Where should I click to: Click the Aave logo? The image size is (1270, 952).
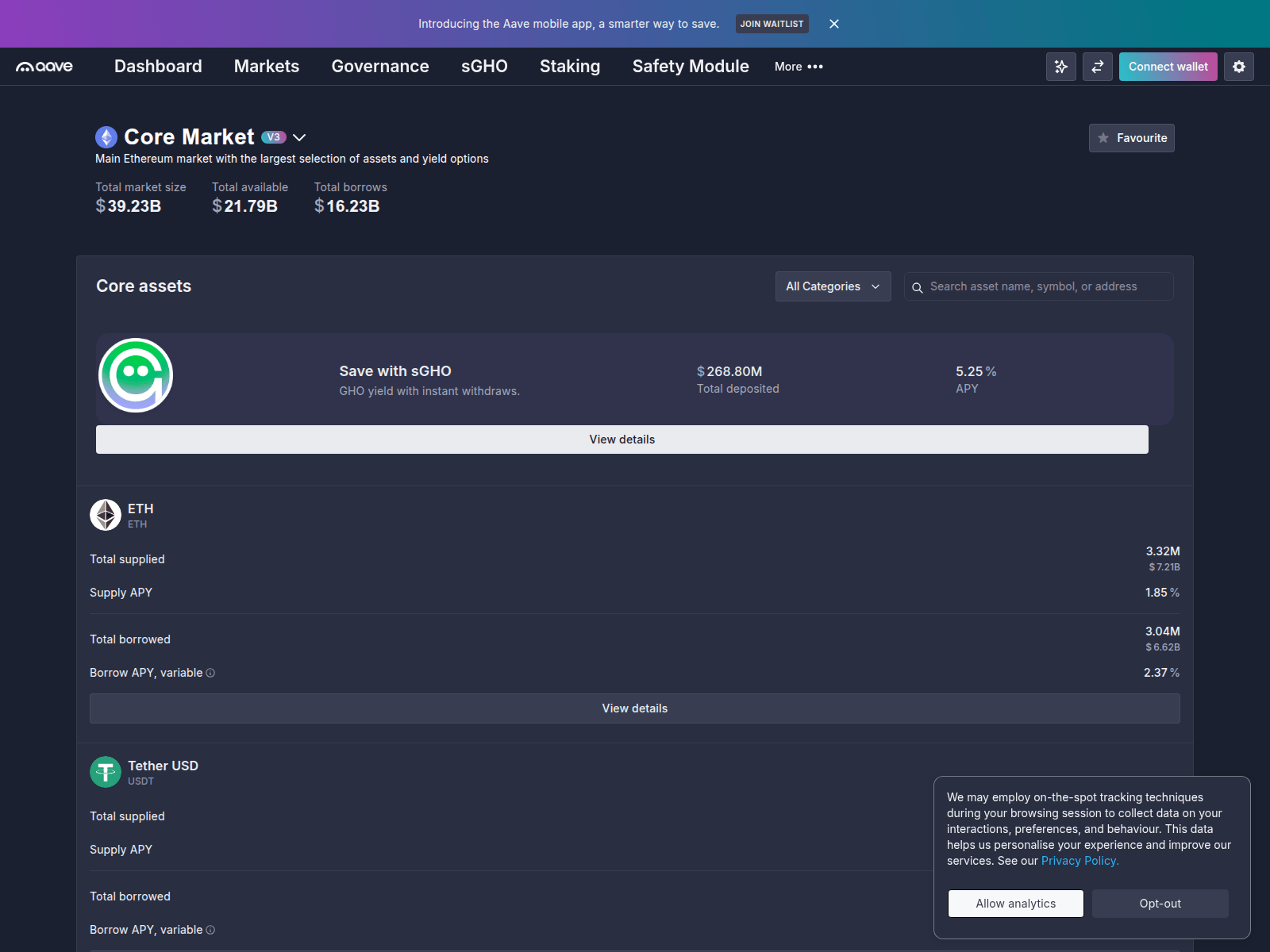click(44, 67)
